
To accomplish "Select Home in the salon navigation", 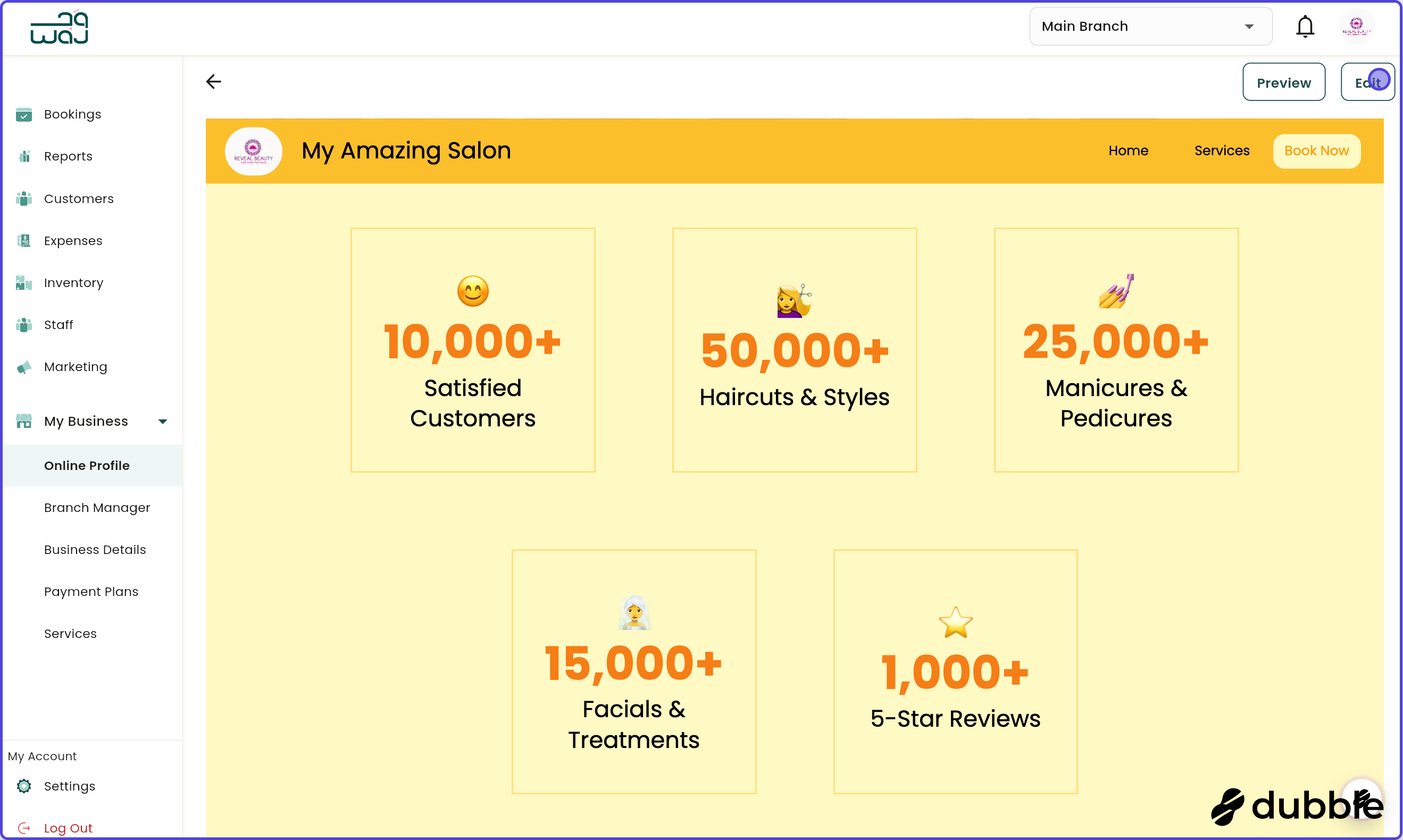I will [1129, 150].
